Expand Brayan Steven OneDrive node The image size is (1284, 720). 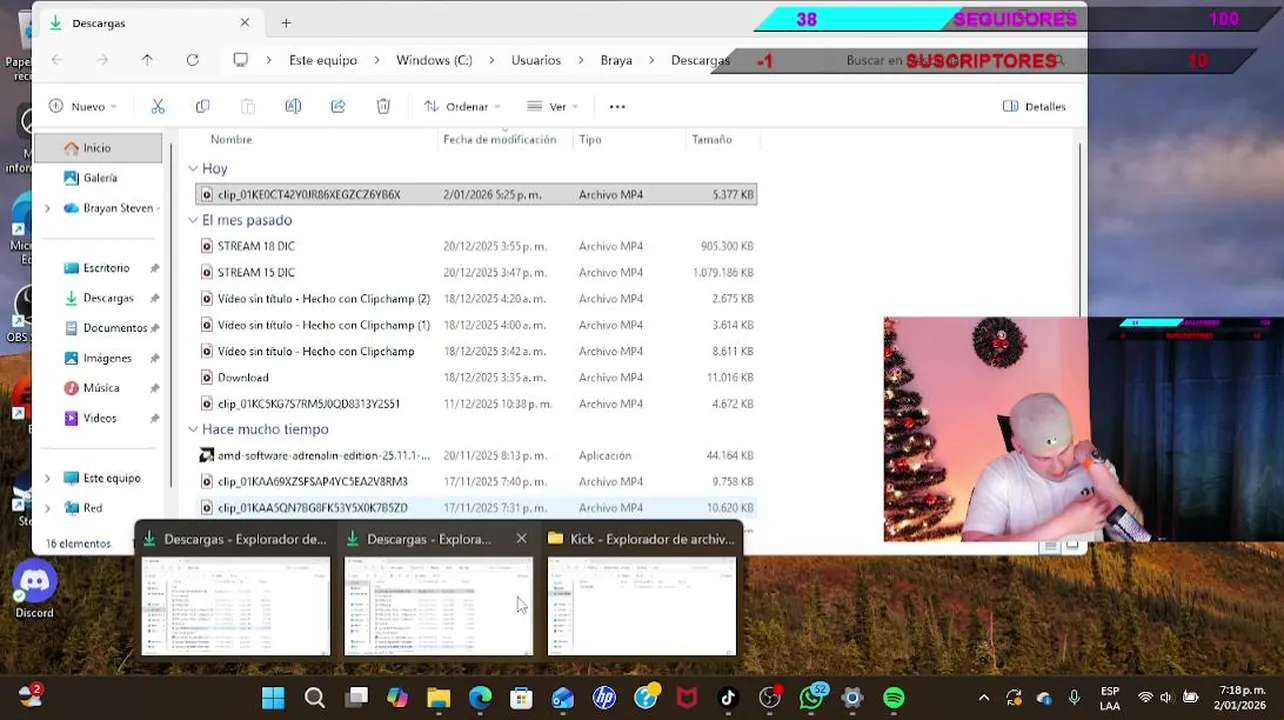click(x=47, y=208)
